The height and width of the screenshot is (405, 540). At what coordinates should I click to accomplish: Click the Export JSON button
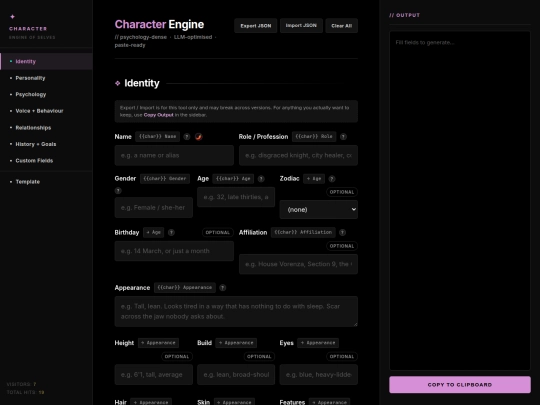(256, 26)
